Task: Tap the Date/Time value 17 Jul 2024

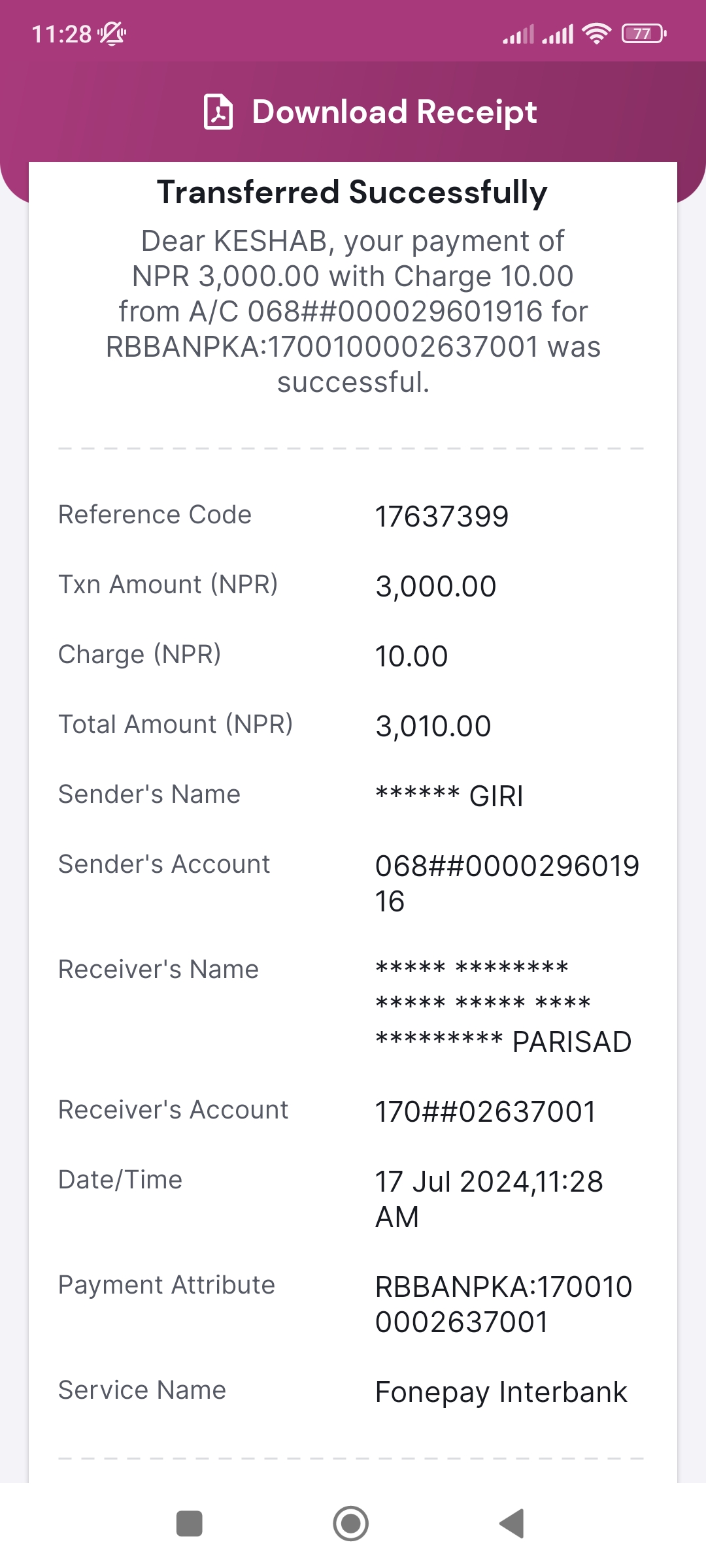Action: click(489, 1199)
